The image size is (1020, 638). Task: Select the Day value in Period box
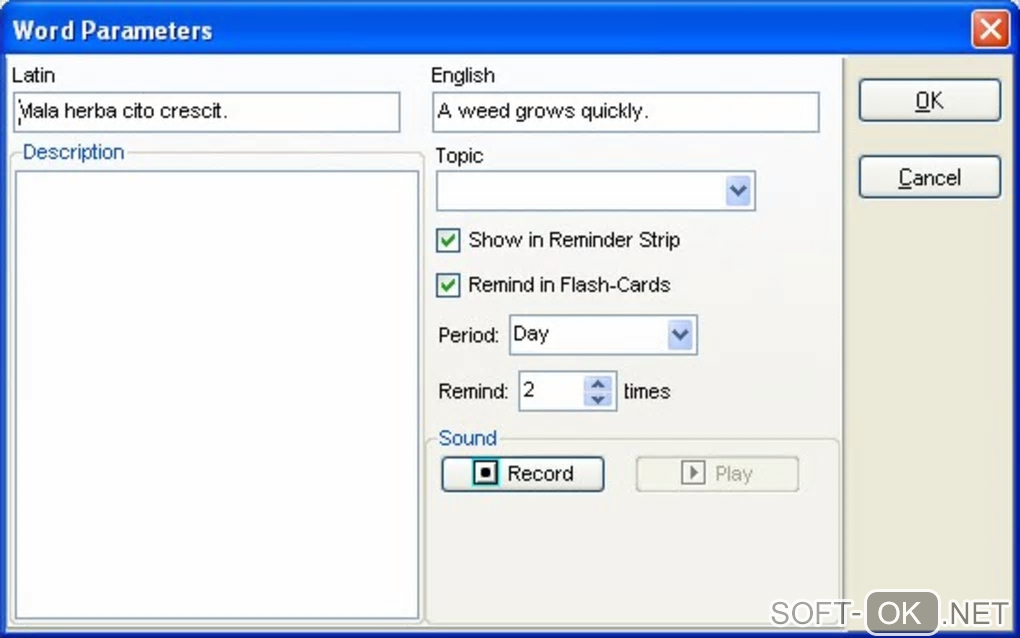pyautogui.click(x=585, y=335)
